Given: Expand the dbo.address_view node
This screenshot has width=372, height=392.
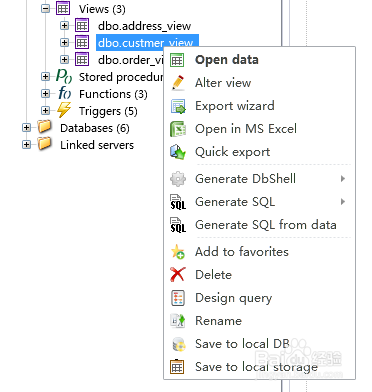Looking at the screenshot, I should click(65, 26).
